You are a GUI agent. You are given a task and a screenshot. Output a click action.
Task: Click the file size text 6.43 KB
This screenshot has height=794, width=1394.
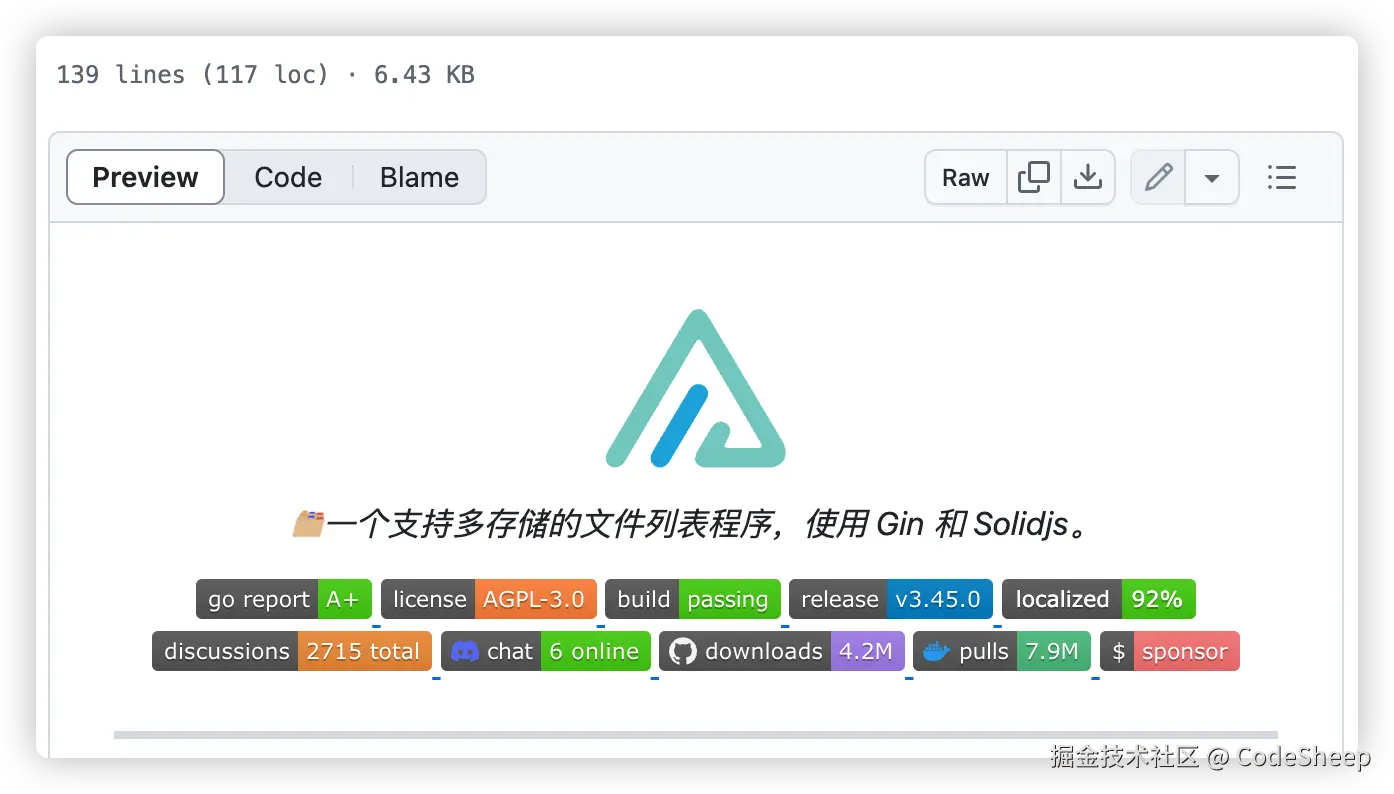[424, 74]
